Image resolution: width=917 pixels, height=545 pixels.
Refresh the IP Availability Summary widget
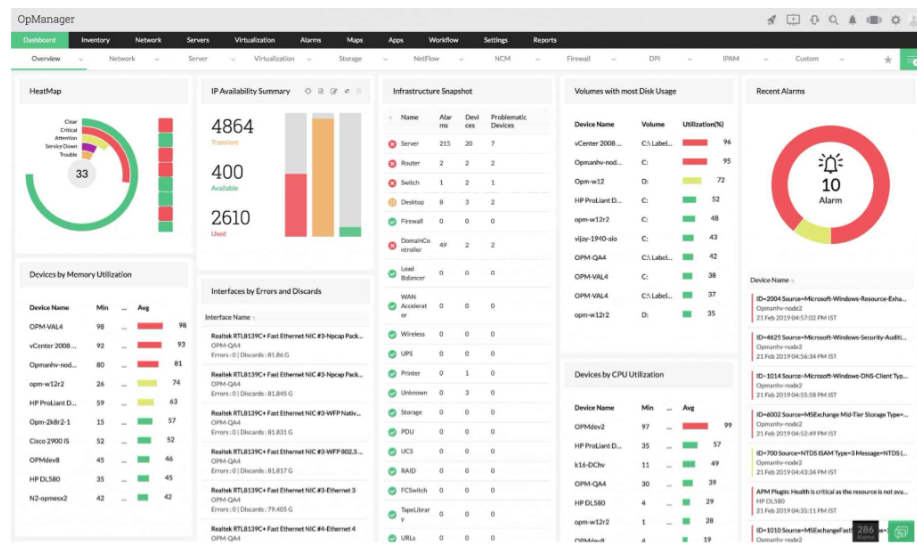coord(308,91)
